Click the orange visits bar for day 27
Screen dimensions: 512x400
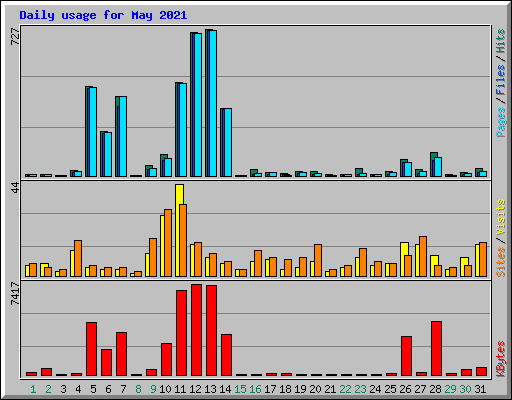pyautogui.click(x=423, y=256)
